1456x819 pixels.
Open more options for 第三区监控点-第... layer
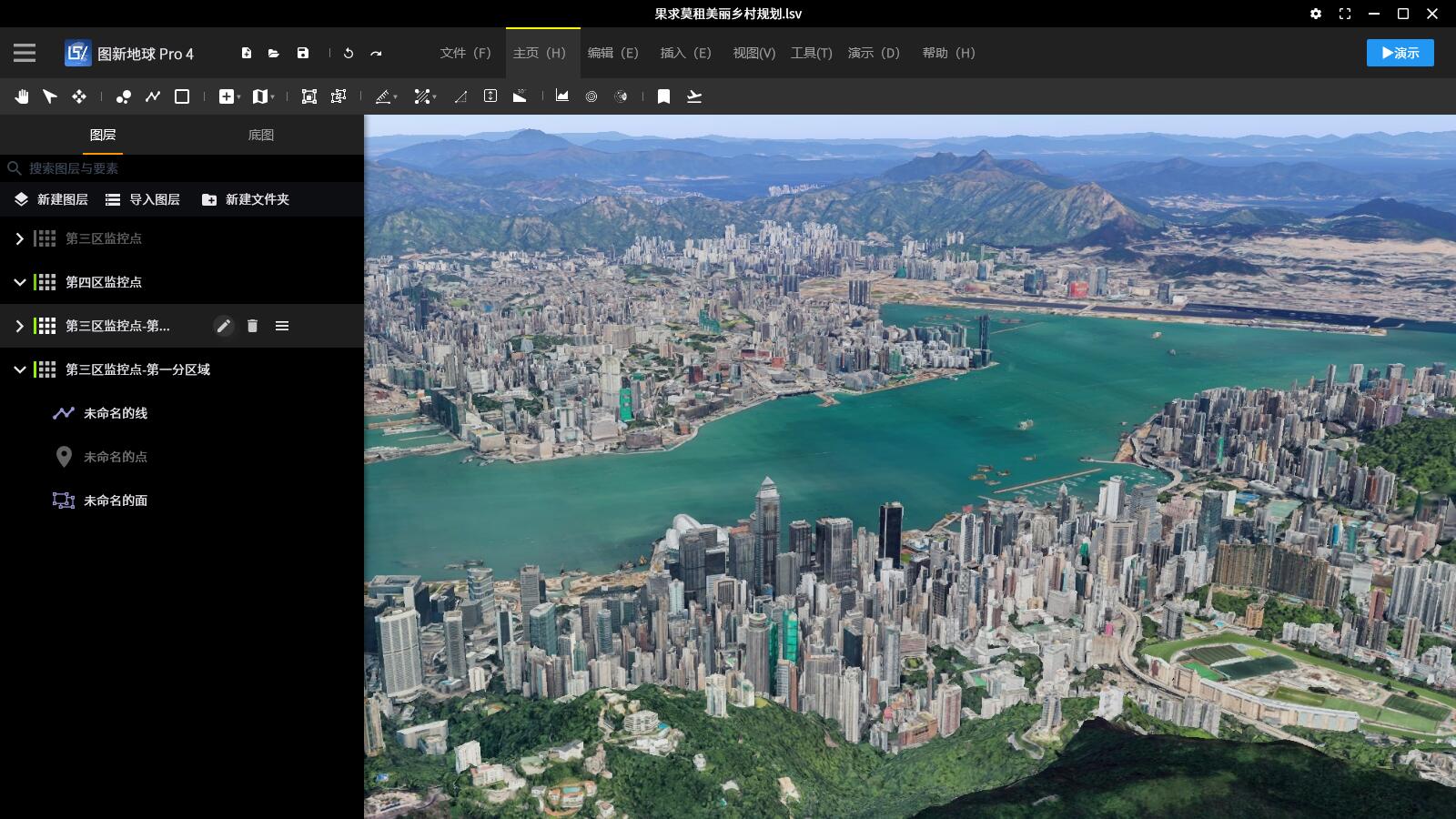[x=282, y=326]
